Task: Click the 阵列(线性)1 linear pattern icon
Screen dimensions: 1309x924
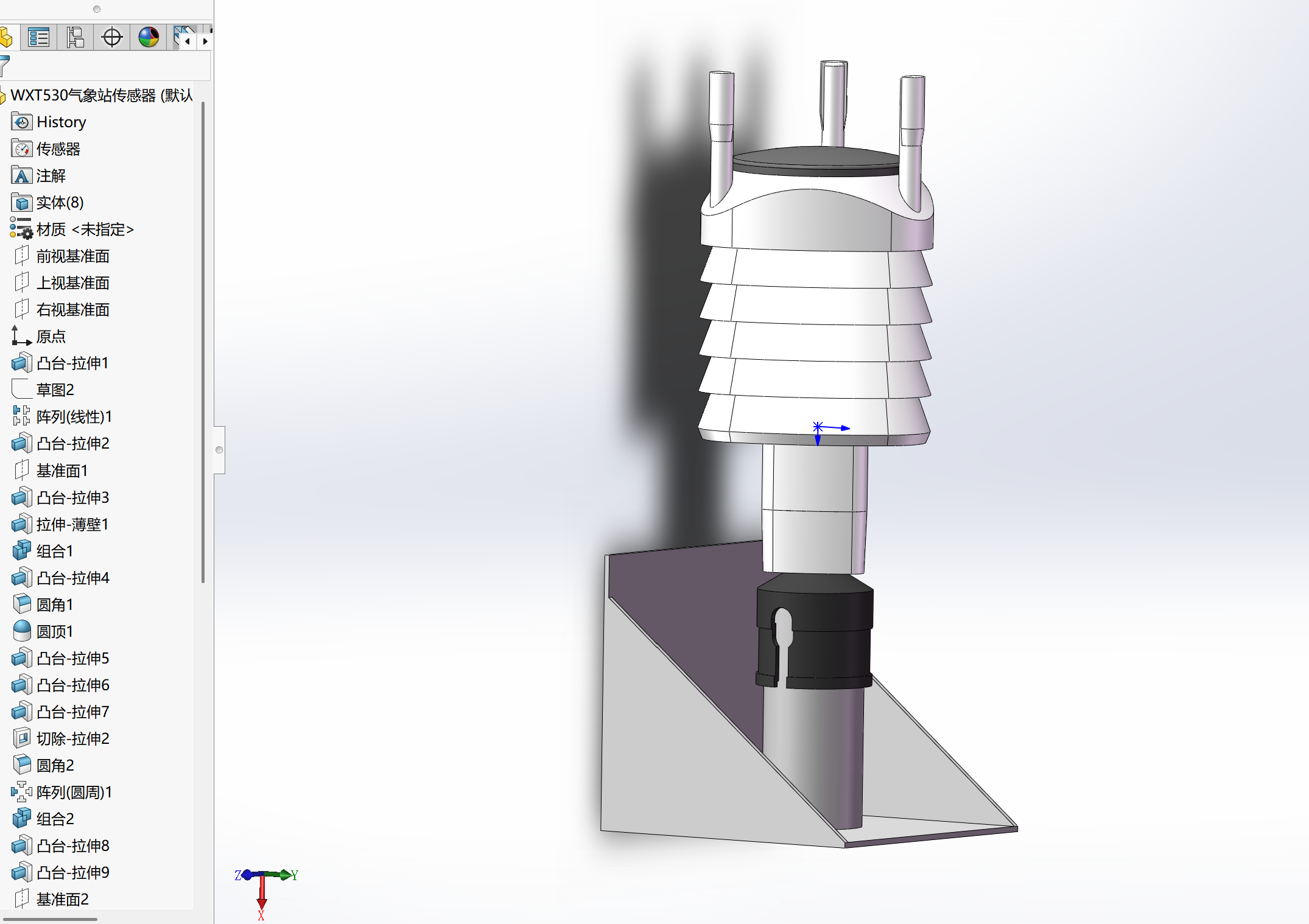Action: [21, 416]
